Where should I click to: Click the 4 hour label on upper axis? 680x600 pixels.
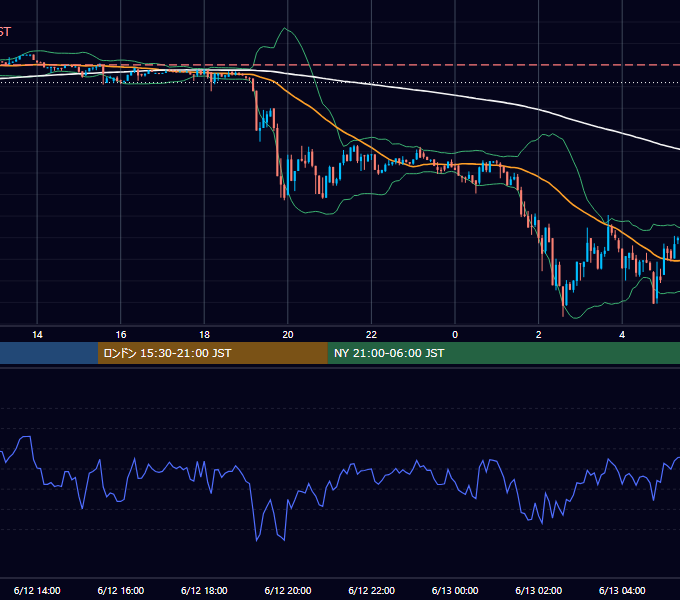point(622,335)
